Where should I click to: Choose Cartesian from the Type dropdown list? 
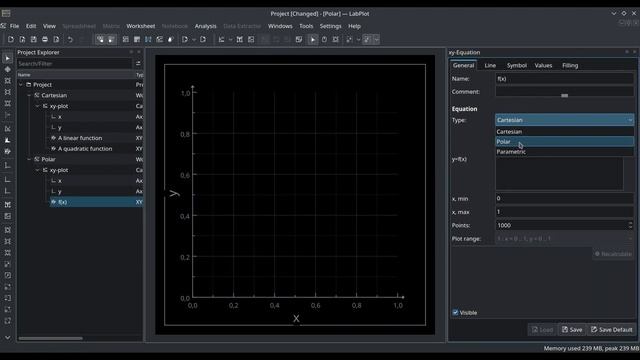[564, 131]
